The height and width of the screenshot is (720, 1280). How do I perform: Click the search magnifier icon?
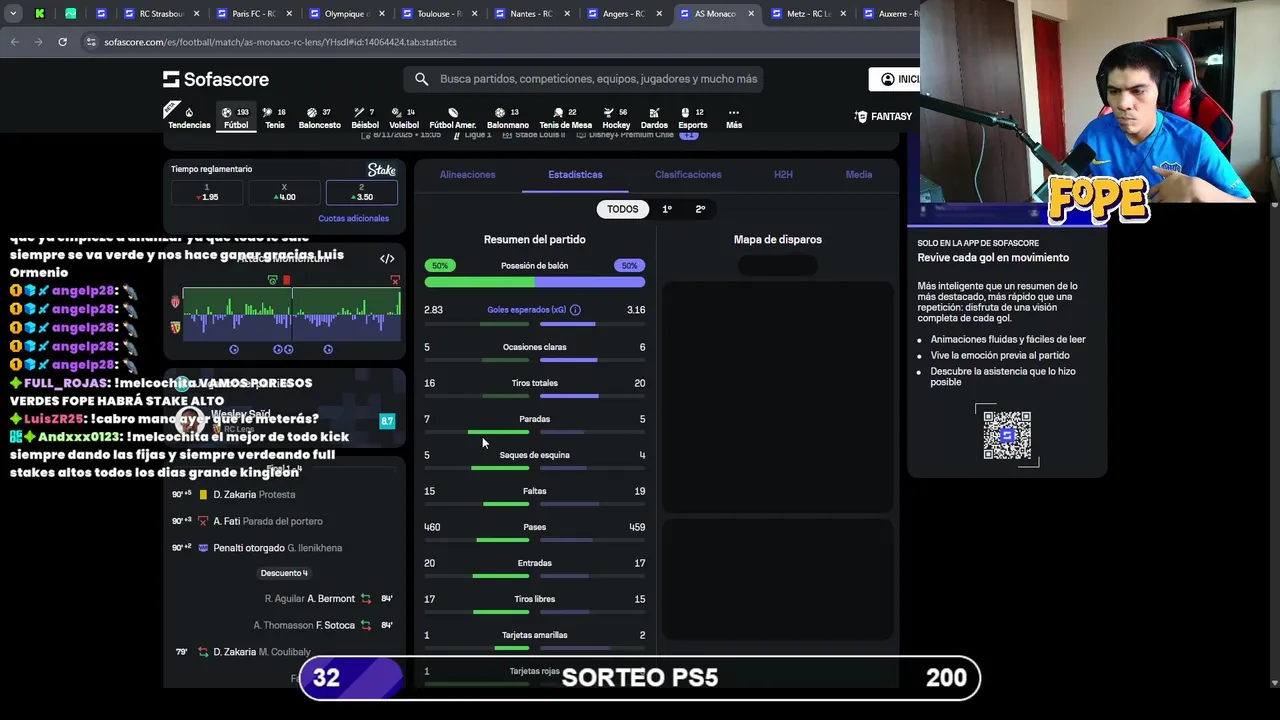tap(421, 79)
